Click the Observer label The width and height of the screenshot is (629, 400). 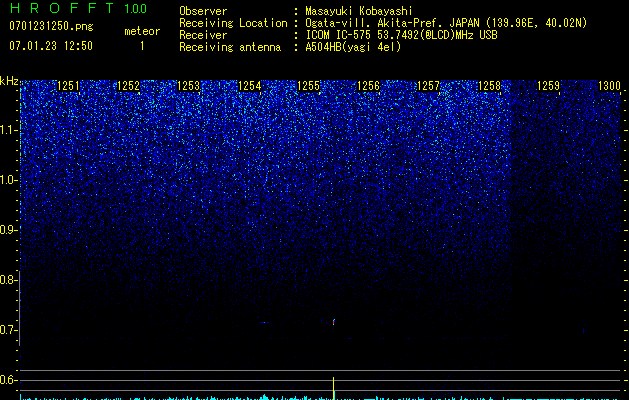pyautogui.click(x=203, y=11)
